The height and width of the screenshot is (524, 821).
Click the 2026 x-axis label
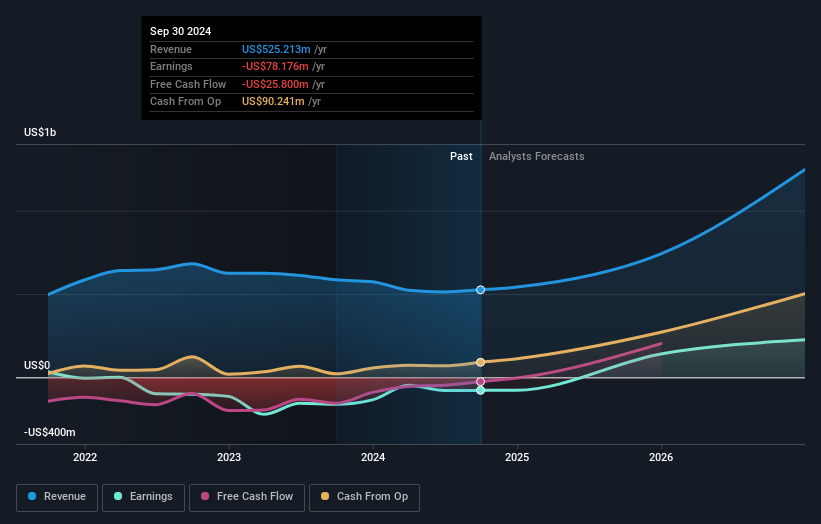pos(661,458)
